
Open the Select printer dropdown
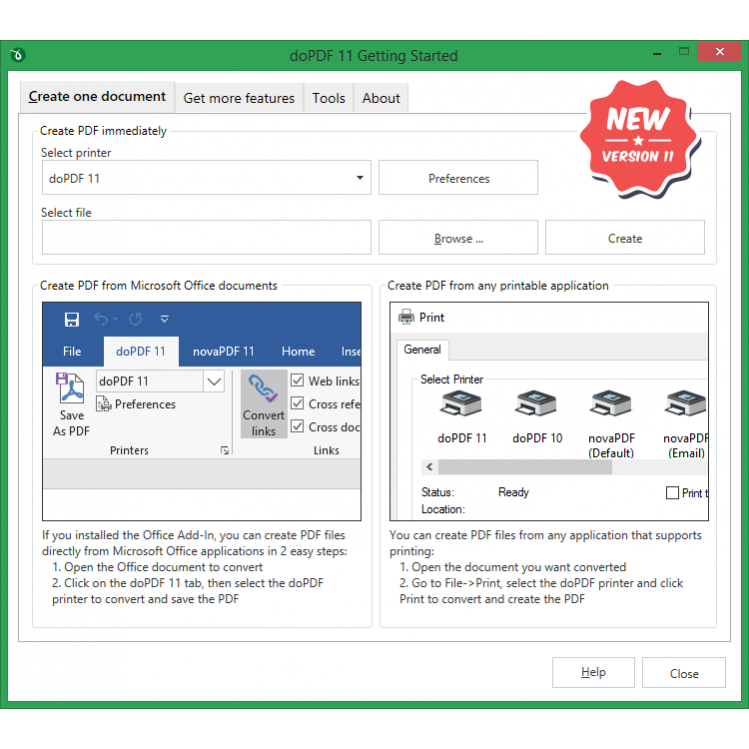(x=360, y=178)
